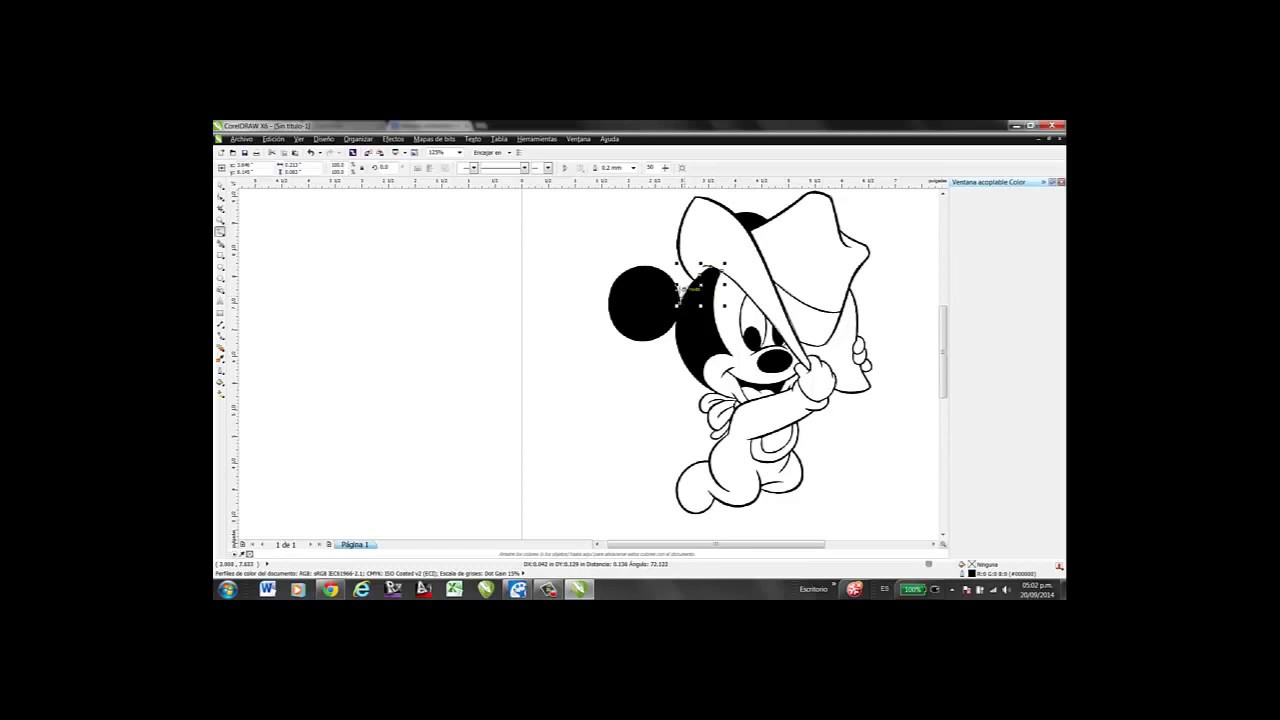This screenshot has width=1280, height=720.
Task: Open the Efectos menu
Action: coord(393,139)
